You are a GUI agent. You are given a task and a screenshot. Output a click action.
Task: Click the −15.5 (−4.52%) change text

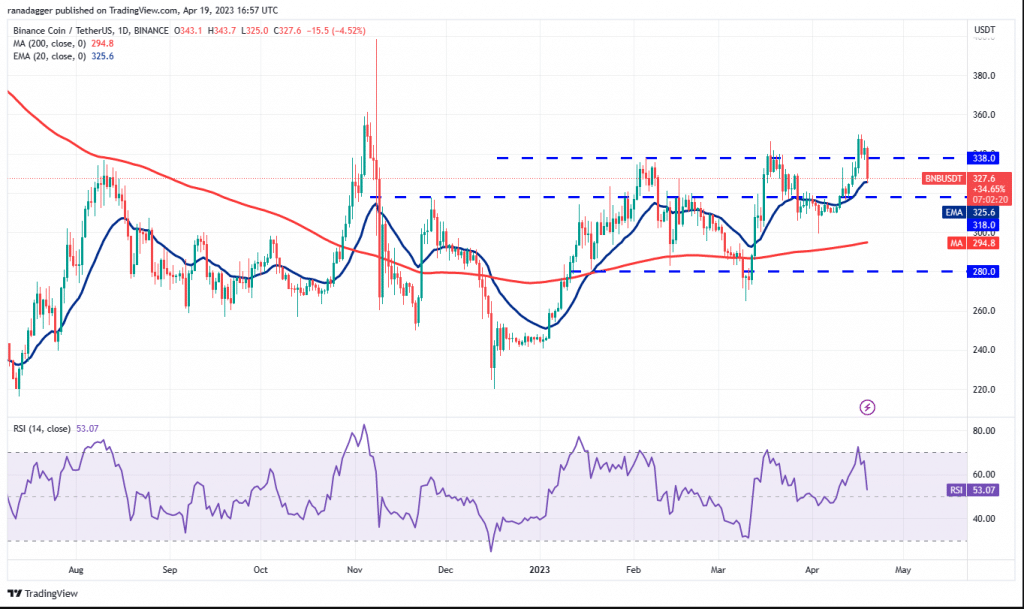(336, 31)
